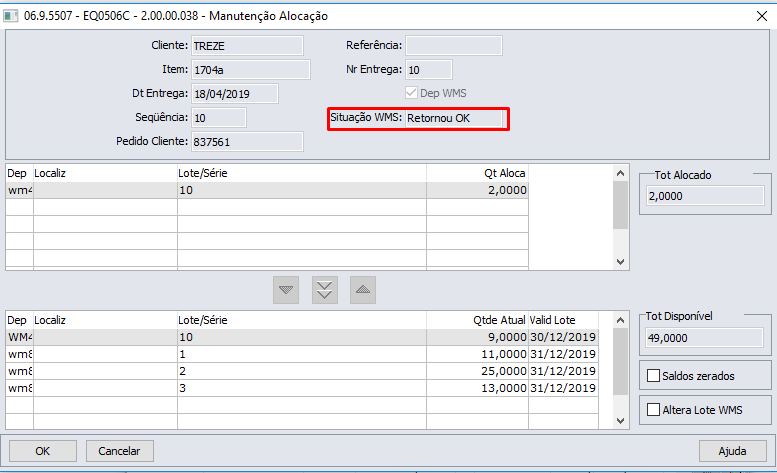Click the move-up arrow icon
777x473 pixels.
[363, 290]
